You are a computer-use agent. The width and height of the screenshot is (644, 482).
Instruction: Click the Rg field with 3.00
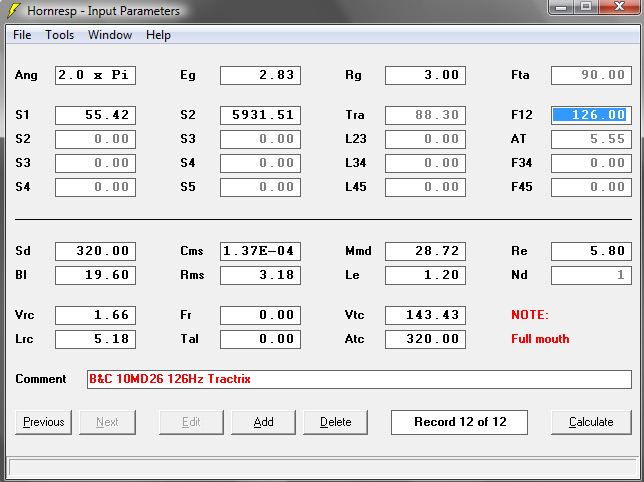pyautogui.click(x=426, y=75)
